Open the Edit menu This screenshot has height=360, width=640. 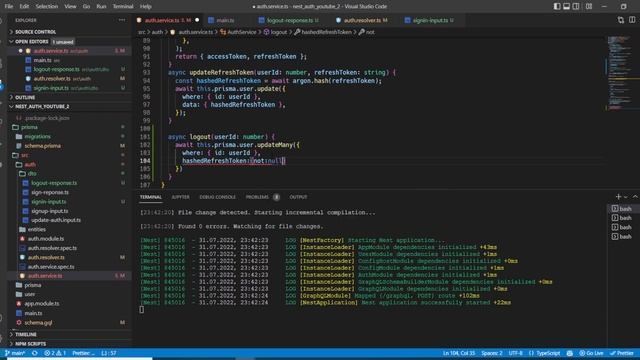(x=24, y=7)
